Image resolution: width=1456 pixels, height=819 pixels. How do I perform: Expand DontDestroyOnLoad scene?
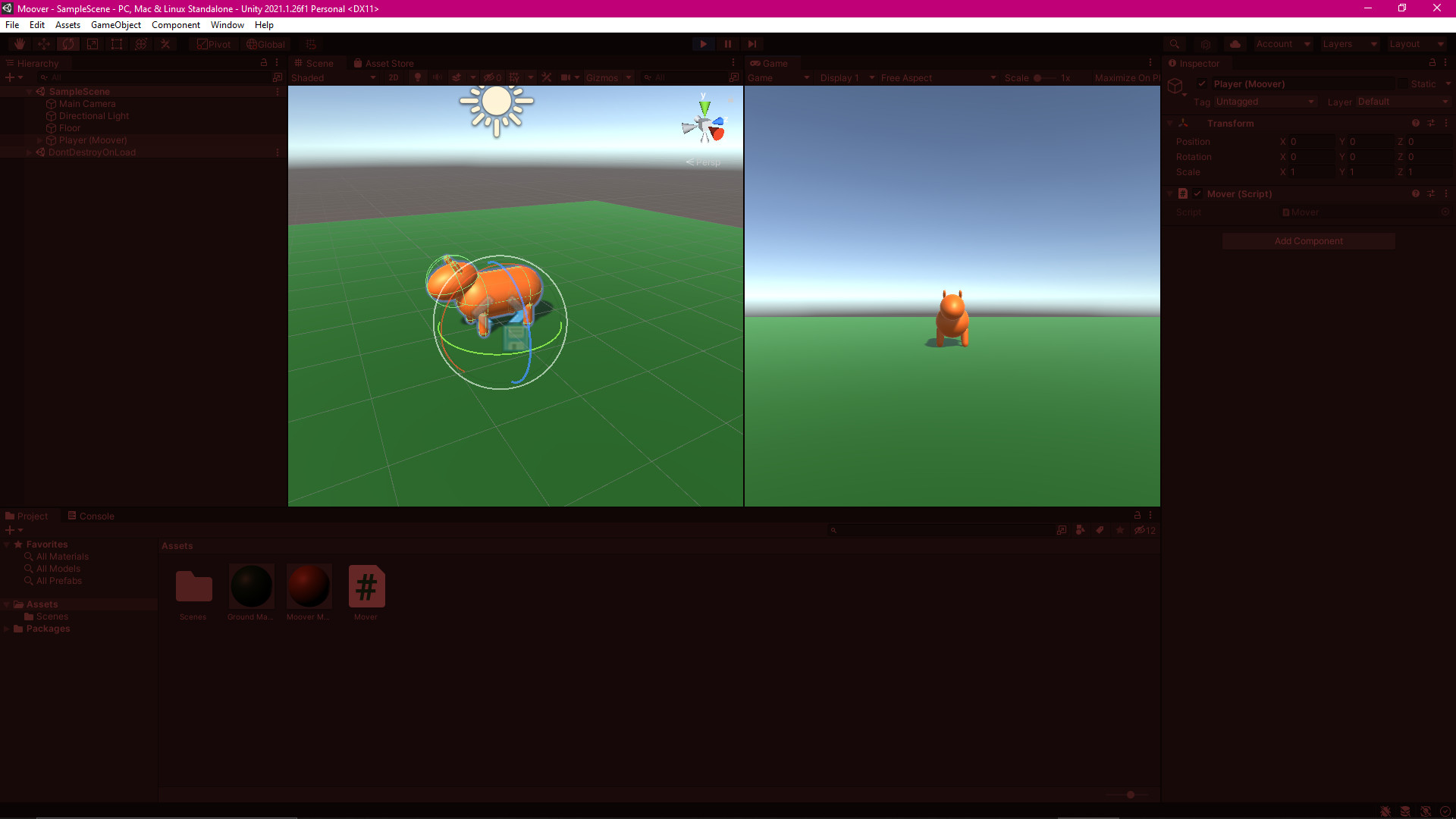29,152
